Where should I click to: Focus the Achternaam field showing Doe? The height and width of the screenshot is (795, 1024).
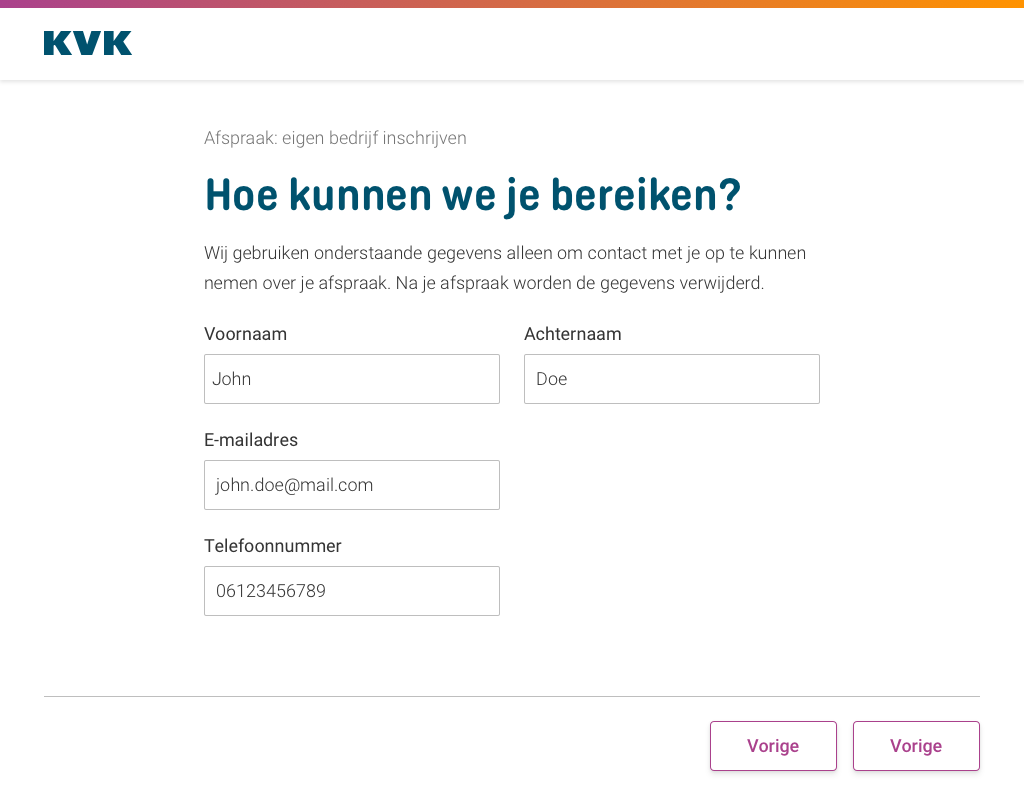[672, 379]
